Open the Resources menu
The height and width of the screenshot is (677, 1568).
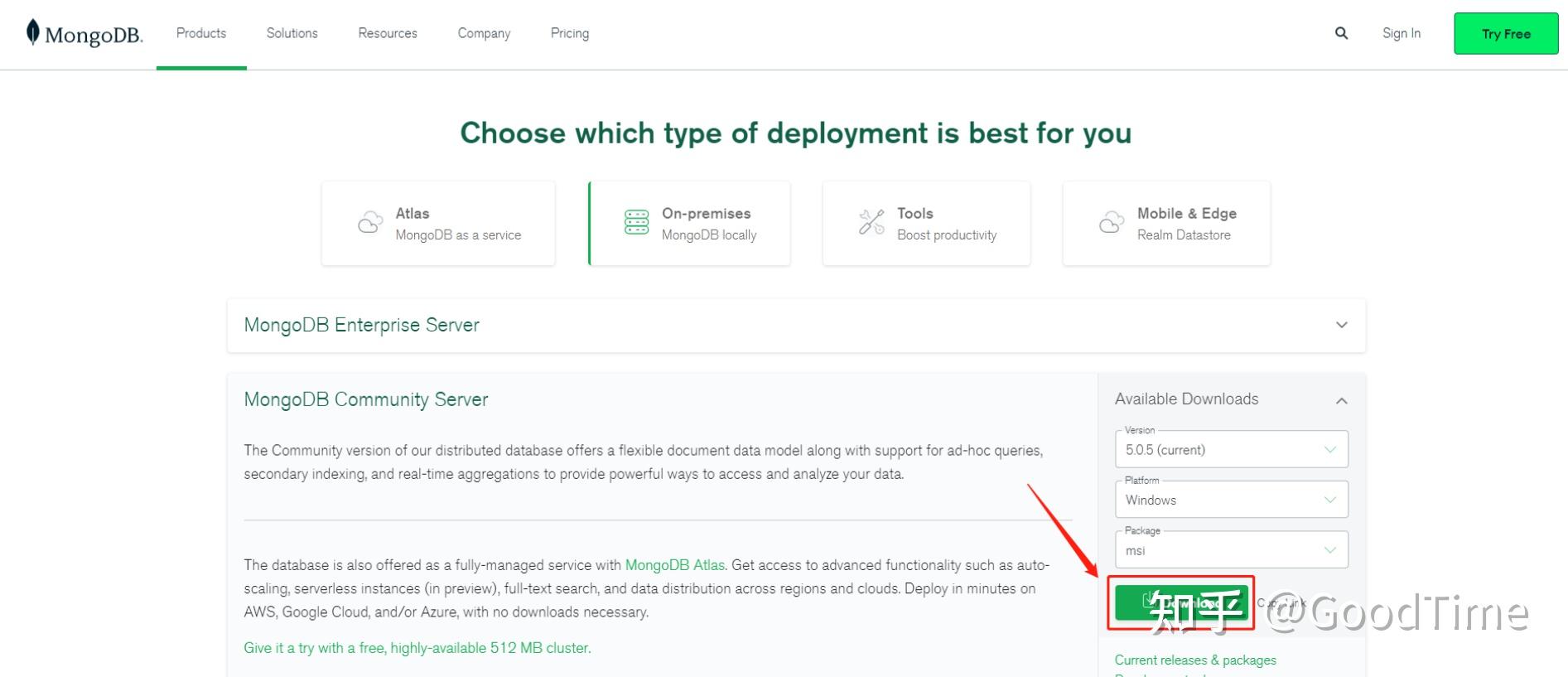coord(388,33)
